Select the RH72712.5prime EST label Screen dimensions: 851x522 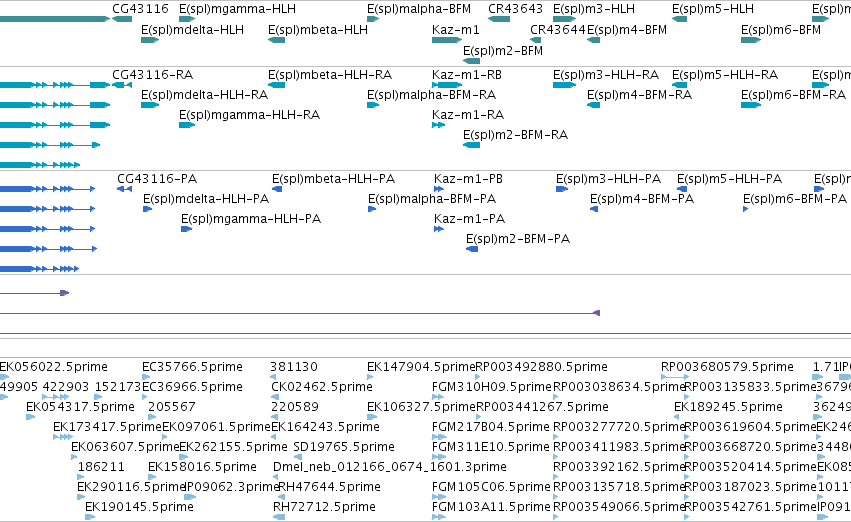click(324, 507)
